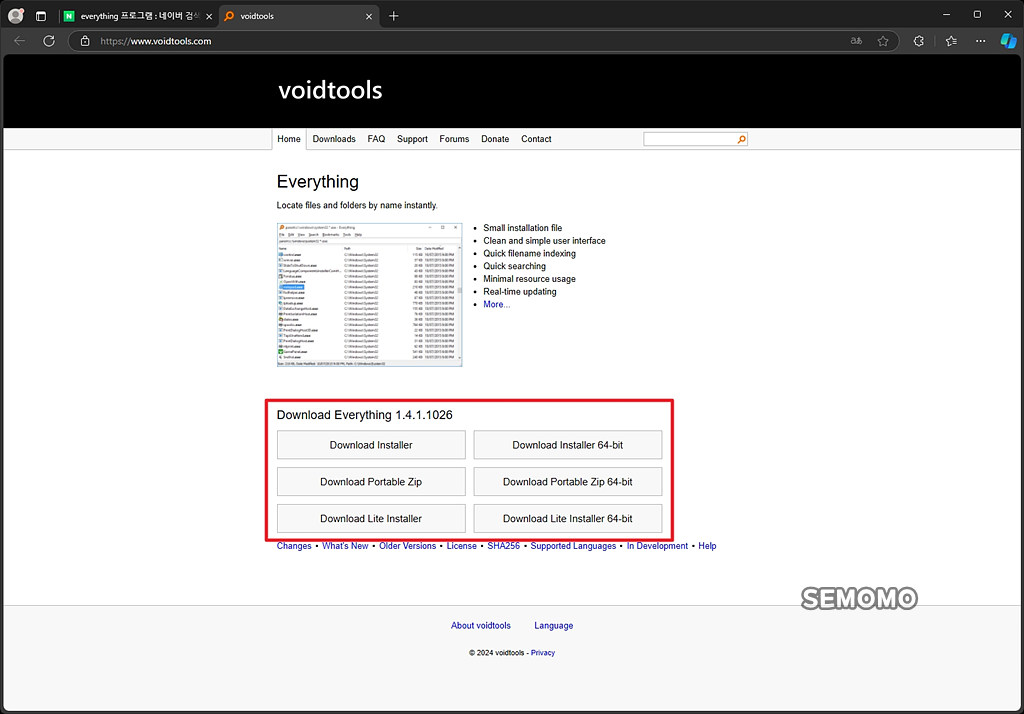Open the SHA256 link
This screenshot has width=1024, height=714.
point(504,546)
